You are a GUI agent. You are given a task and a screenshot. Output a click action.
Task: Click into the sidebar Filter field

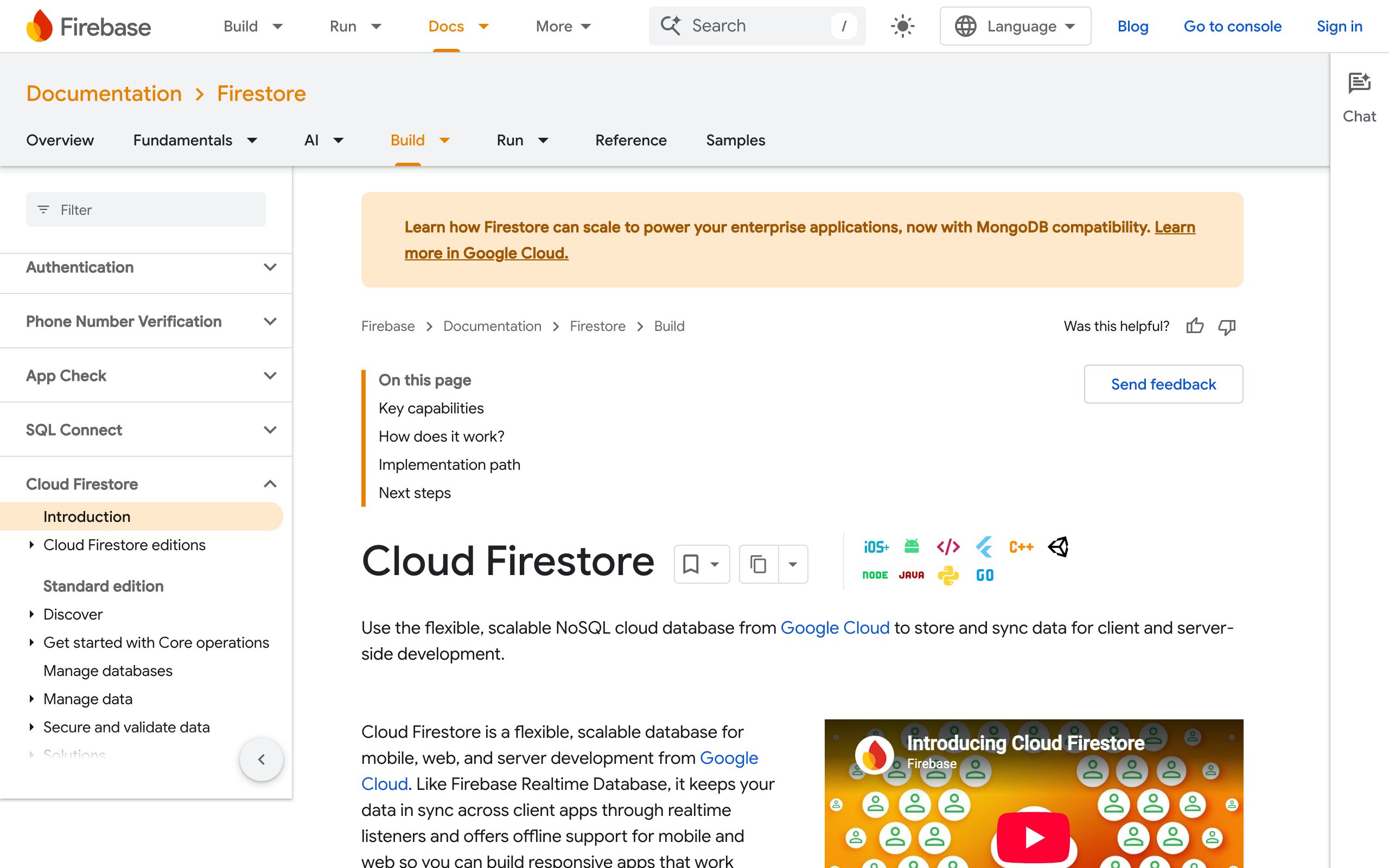point(146,209)
